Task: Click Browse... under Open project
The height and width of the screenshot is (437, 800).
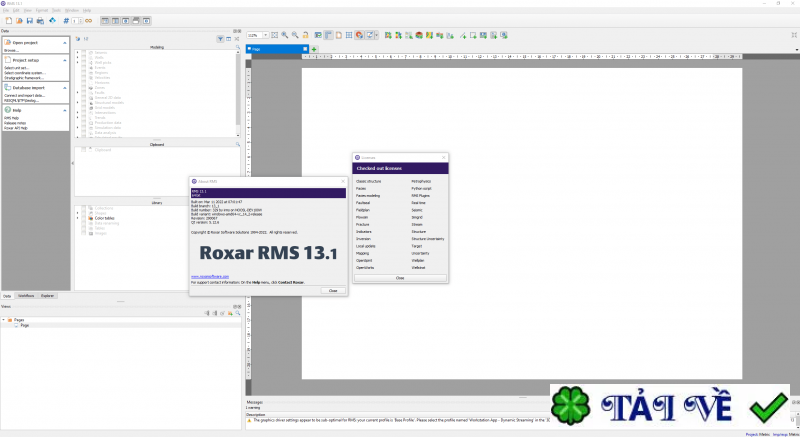Action: pos(11,50)
